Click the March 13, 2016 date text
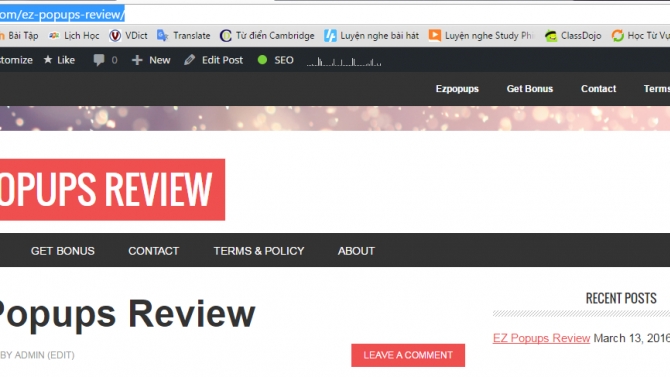The height and width of the screenshot is (377, 670). coord(632,338)
